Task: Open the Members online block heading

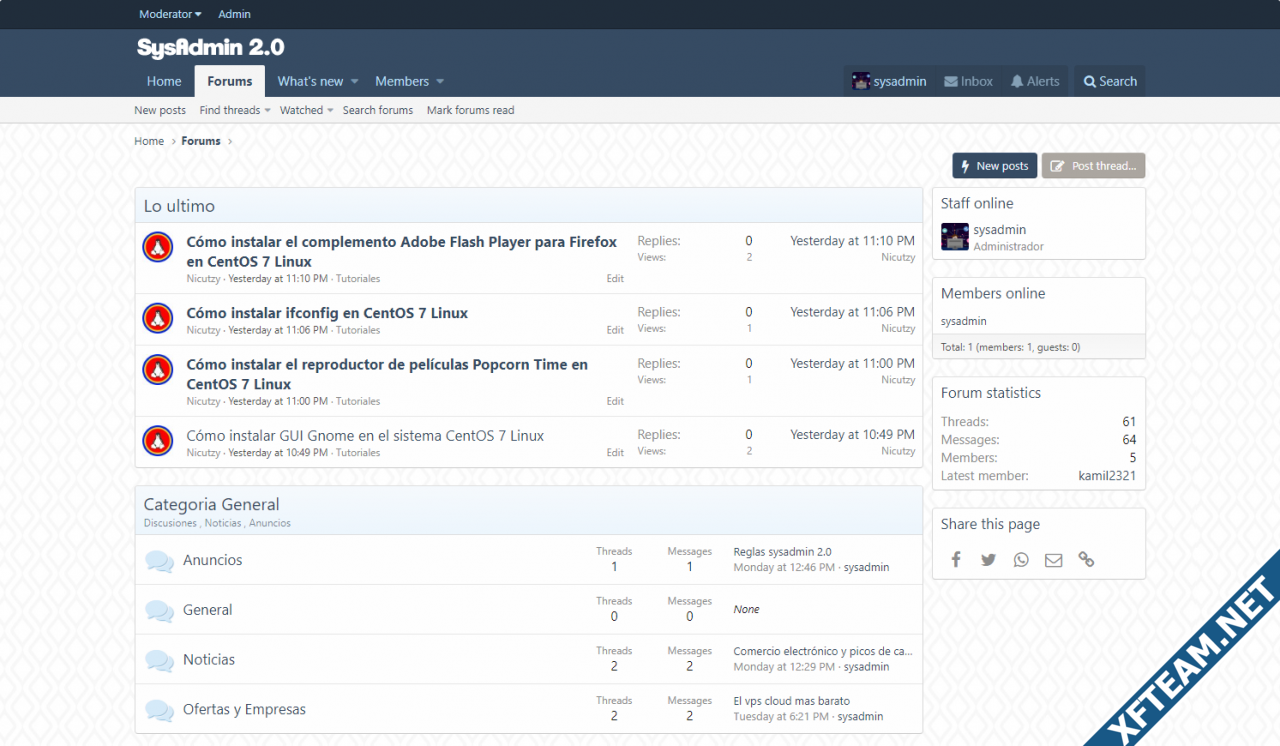Action: [x=993, y=293]
